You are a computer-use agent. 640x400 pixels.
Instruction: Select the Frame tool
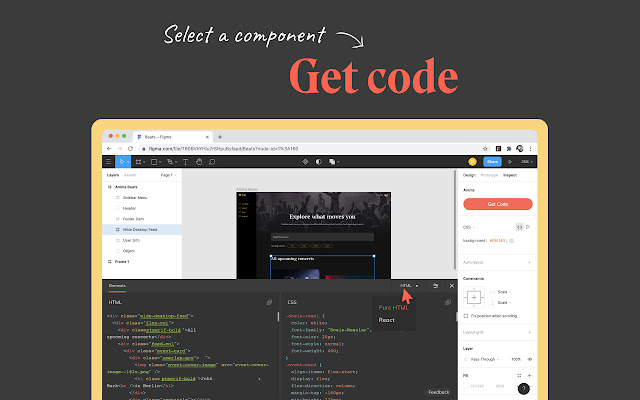[138, 162]
